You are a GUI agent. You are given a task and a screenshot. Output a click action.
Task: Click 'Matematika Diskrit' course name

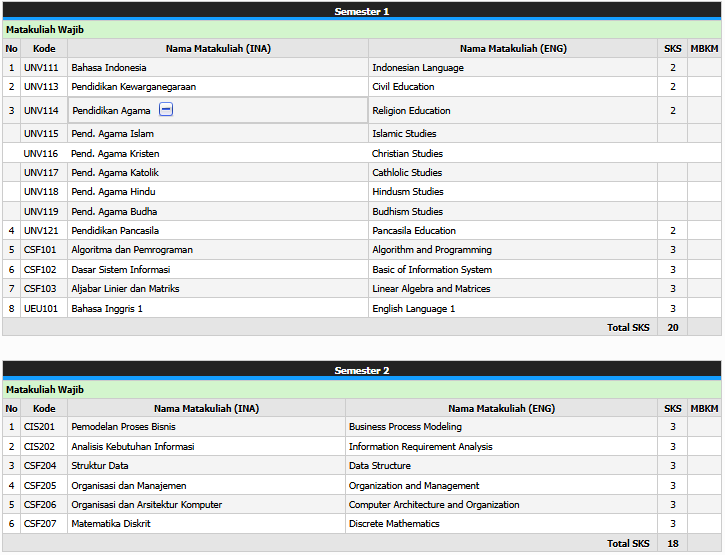coord(111,524)
